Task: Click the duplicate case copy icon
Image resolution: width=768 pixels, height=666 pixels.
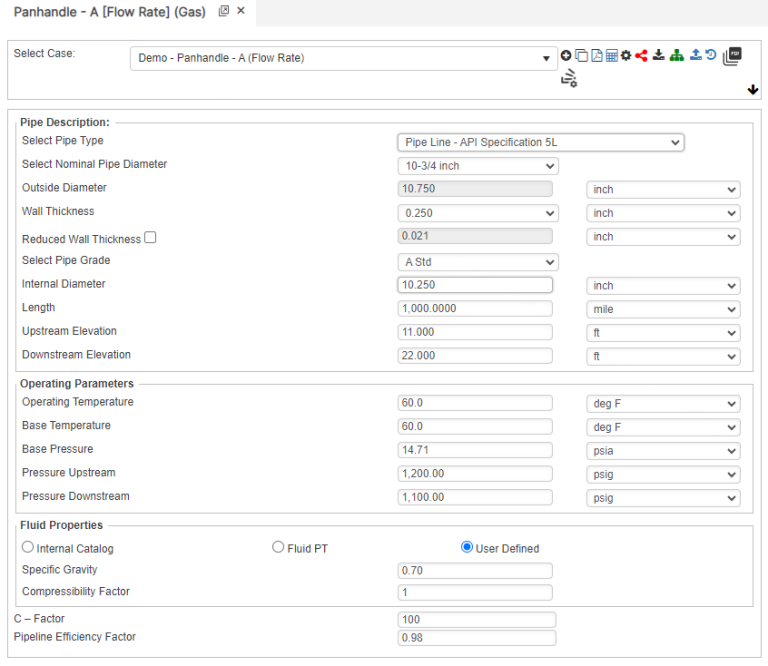Action: coord(581,55)
